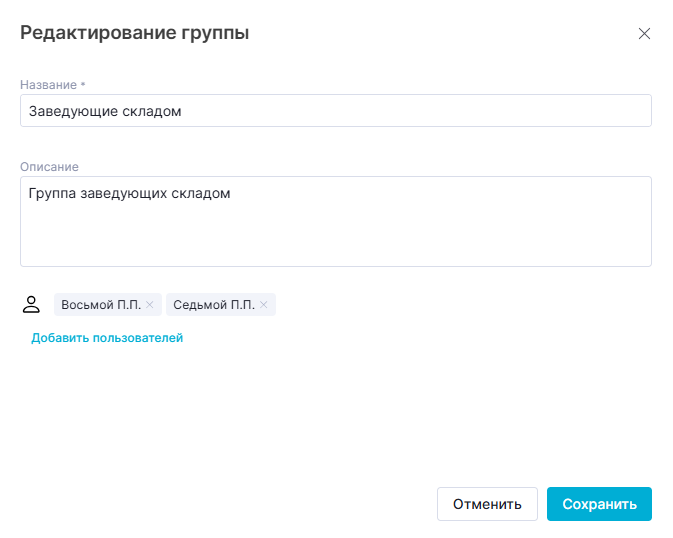Click the Описание field label
The height and width of the screenshot is (538, 673).
[49, 167]
